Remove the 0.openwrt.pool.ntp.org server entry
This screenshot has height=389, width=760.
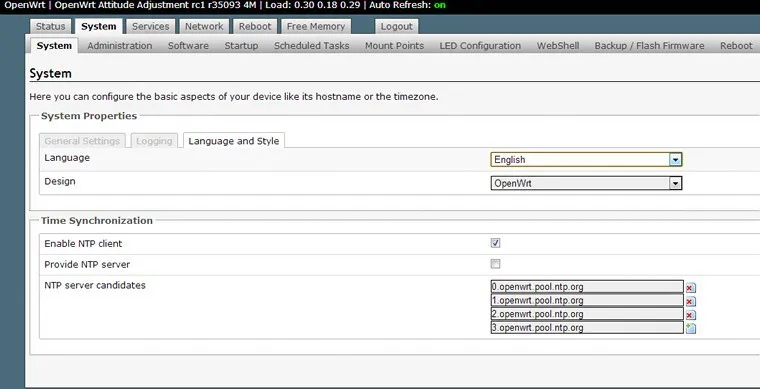[x=690, y=288]
